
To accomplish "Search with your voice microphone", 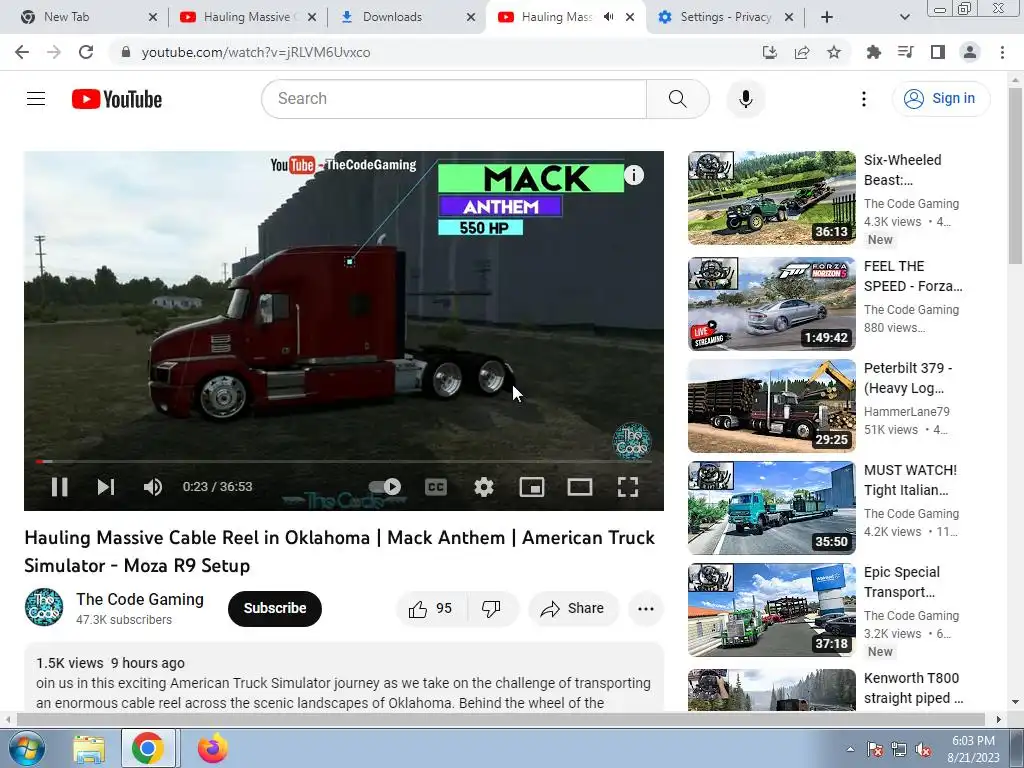I will [x=746, y=99].
